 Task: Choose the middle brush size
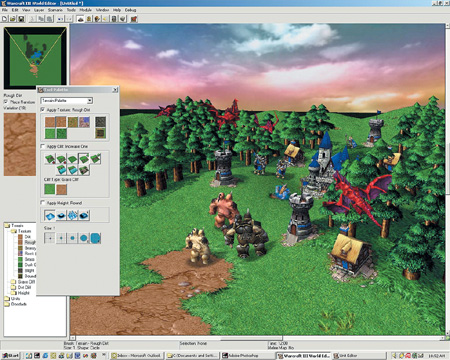(72, 238)
